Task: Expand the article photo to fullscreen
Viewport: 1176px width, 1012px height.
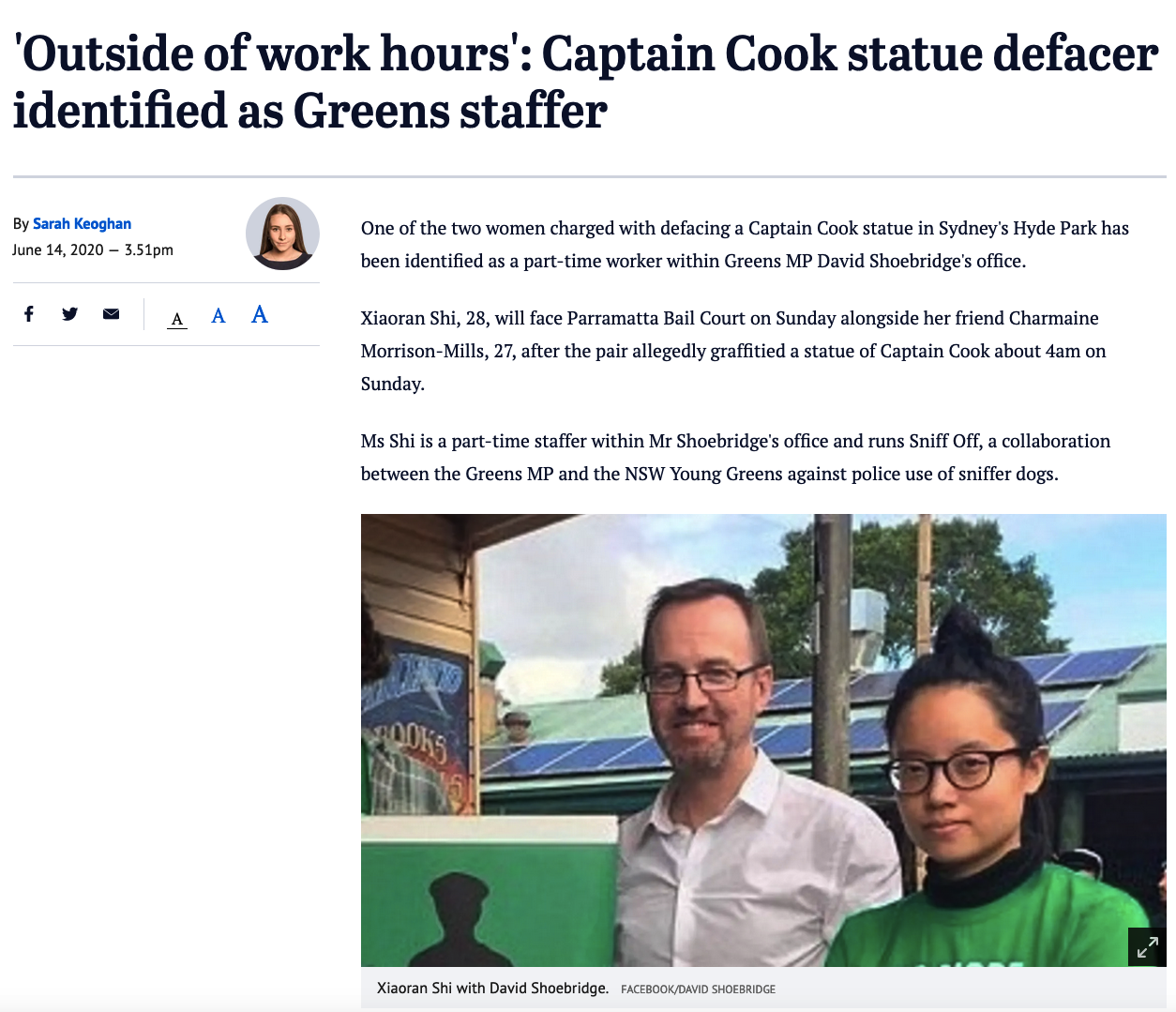Action: pos(1147,947)
